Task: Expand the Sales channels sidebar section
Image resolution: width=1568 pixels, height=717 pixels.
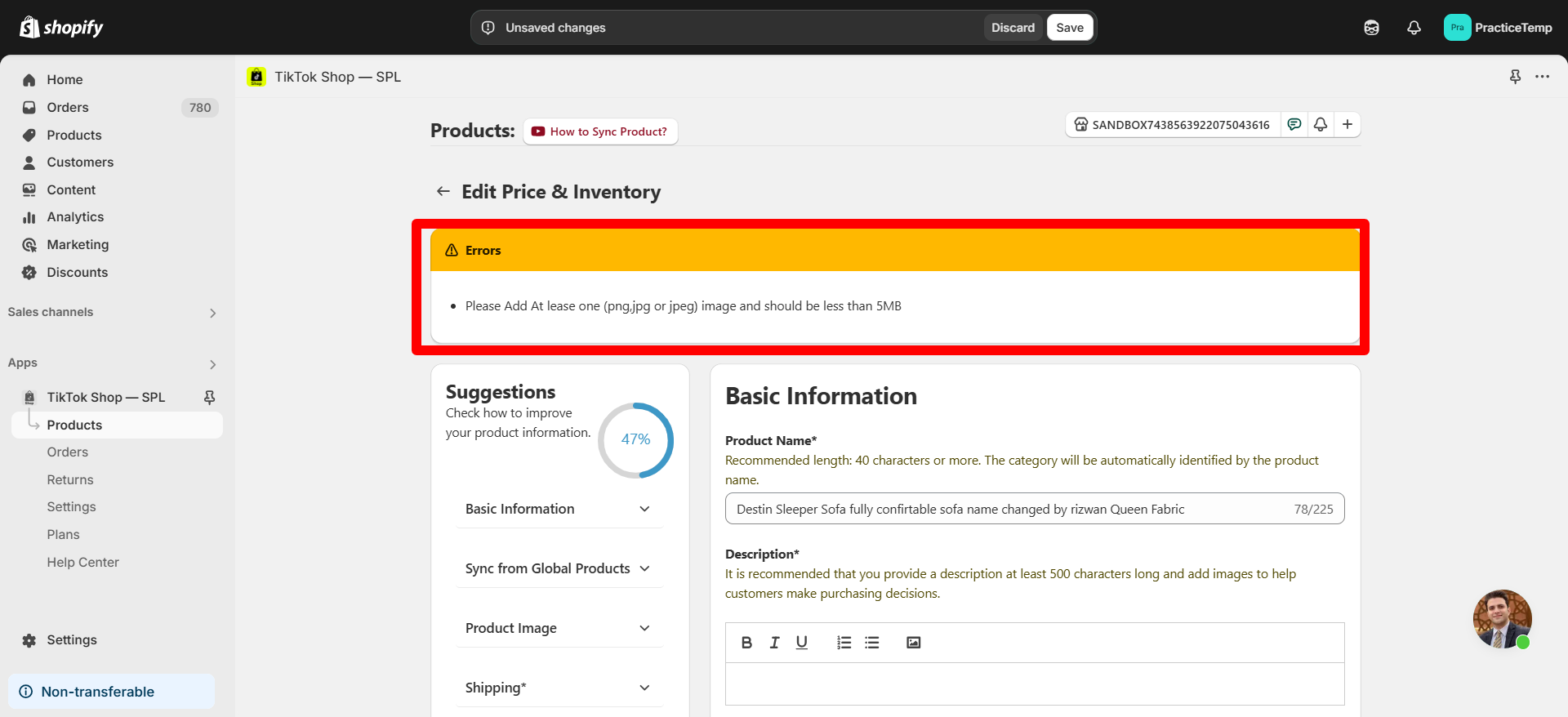Action: pos(212,313)
